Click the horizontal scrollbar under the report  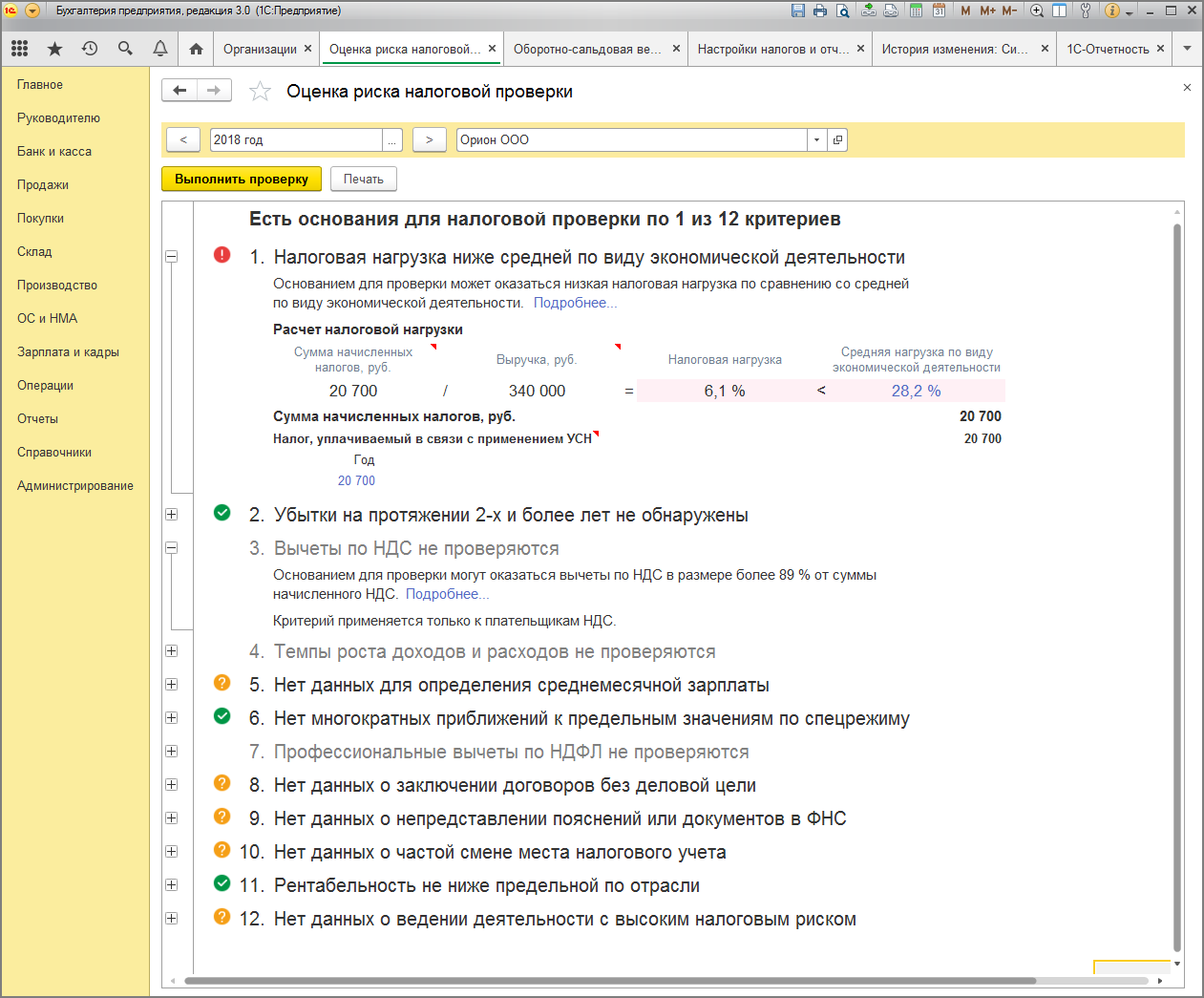click(611, 981)
